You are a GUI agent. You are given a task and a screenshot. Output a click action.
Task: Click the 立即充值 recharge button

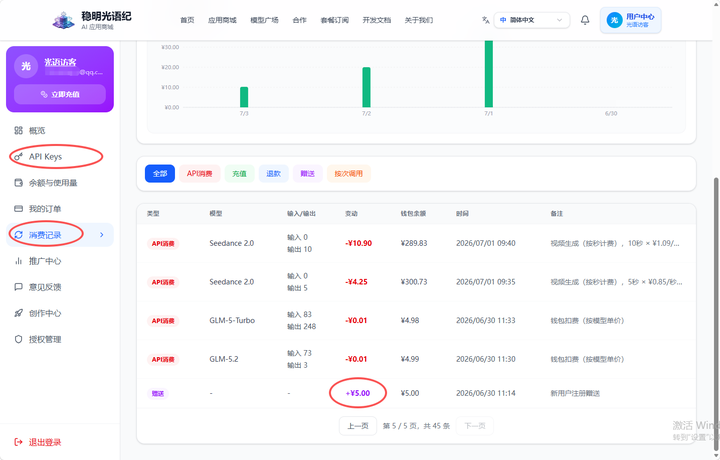(x=60, y=94)
